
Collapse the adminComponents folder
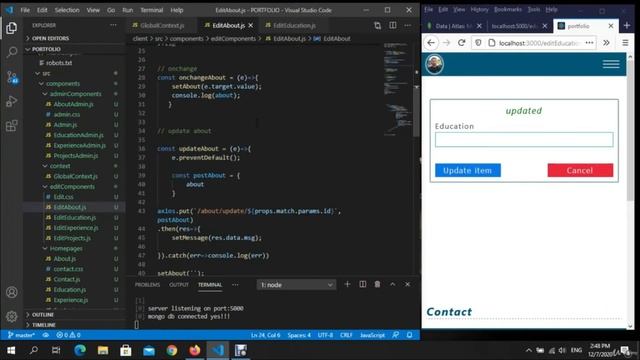pos(75,94)
